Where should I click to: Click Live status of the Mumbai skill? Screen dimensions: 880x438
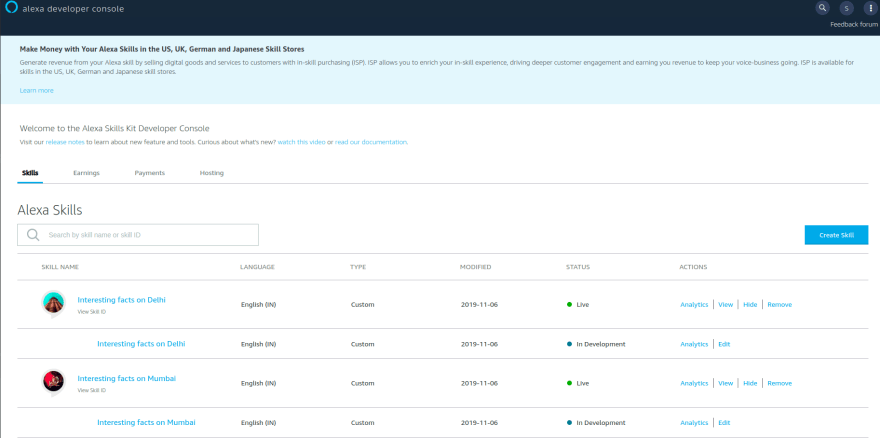pos(578,384)
